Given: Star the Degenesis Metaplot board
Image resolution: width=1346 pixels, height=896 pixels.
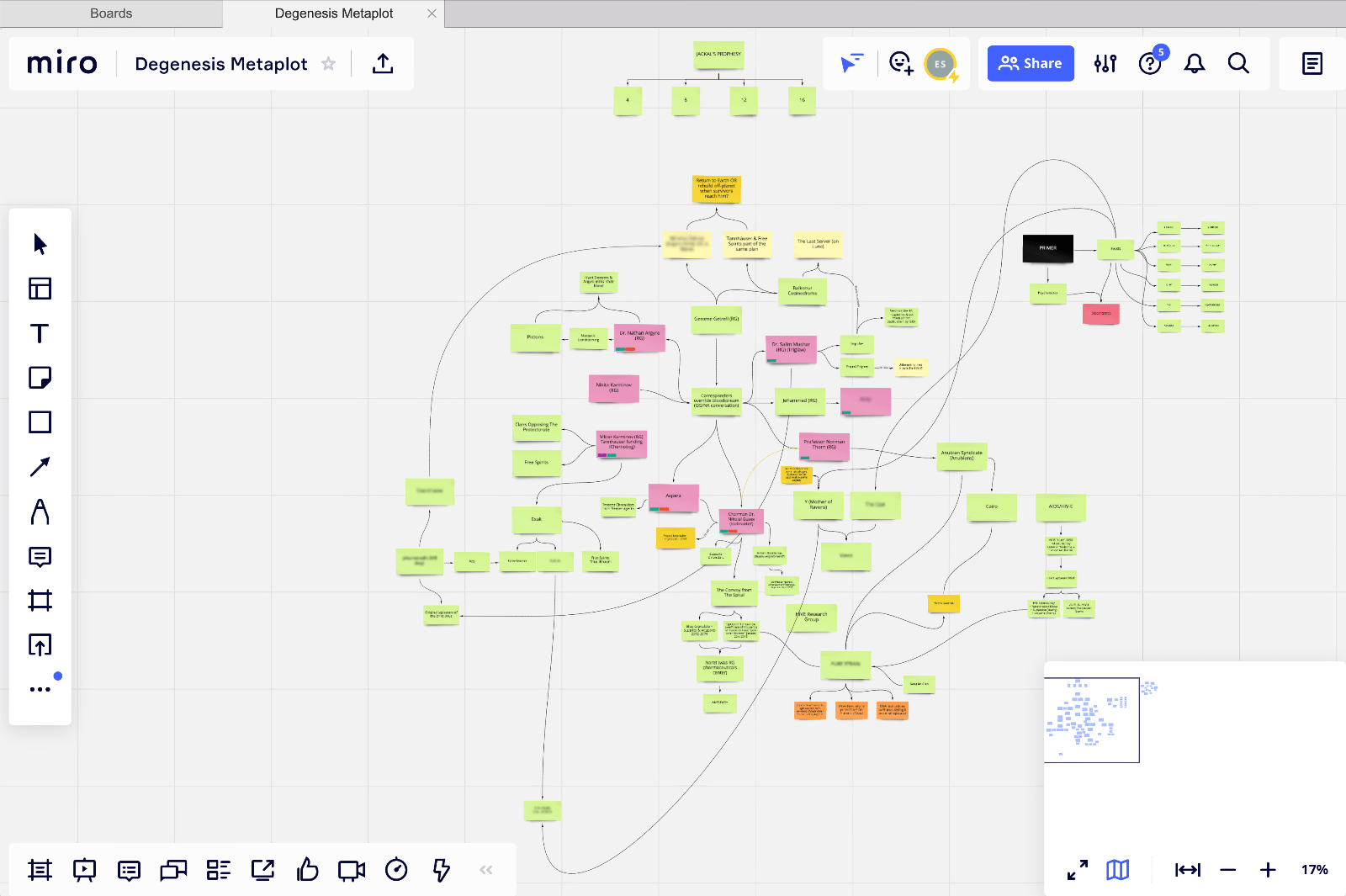Looking at the screenshot, I should tap(329, 64).
